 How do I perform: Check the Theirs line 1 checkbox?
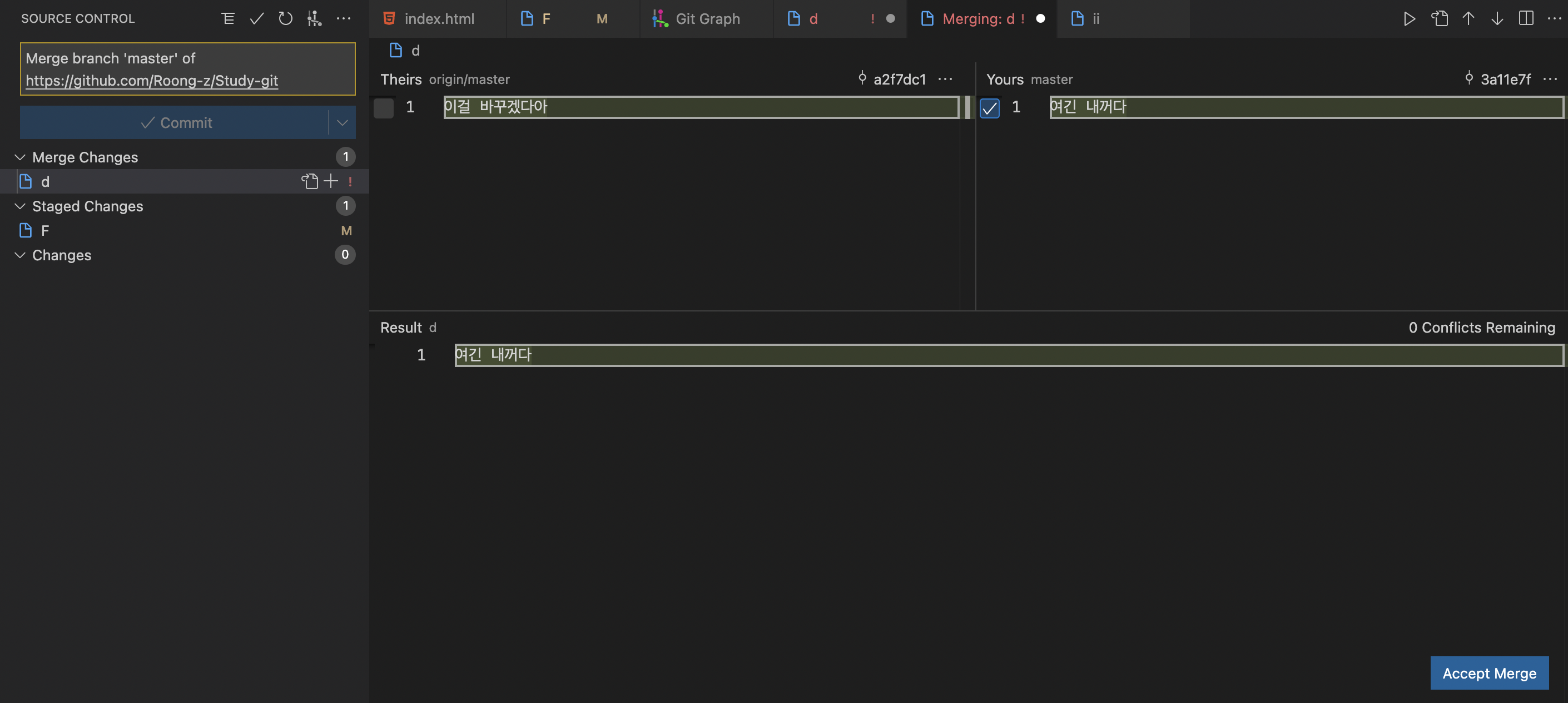[384, 108]
